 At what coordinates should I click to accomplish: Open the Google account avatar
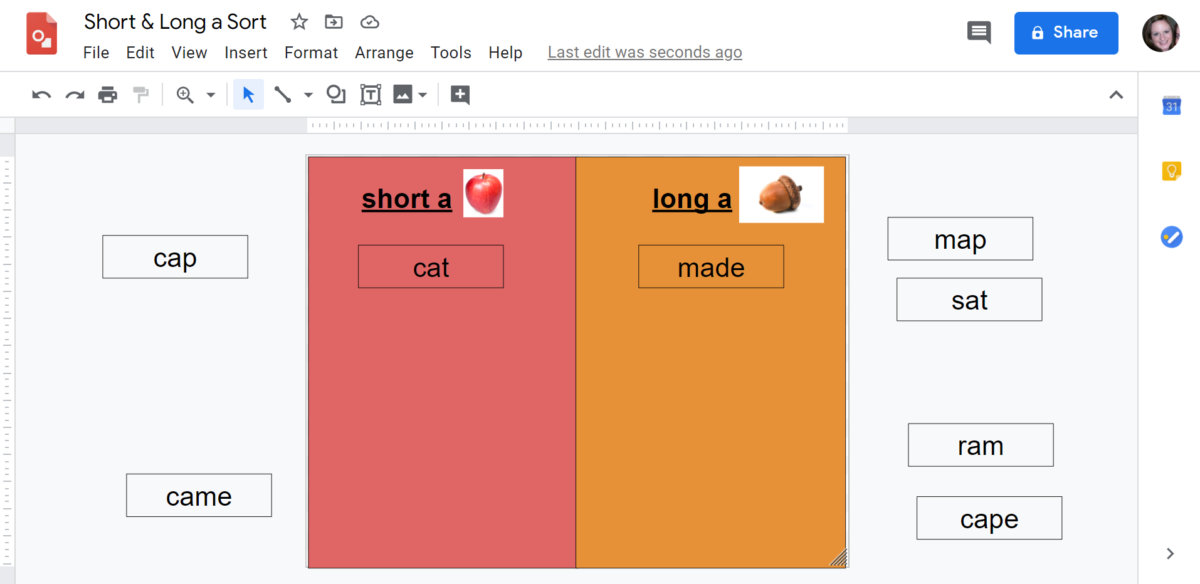(x=1161, y=33)
